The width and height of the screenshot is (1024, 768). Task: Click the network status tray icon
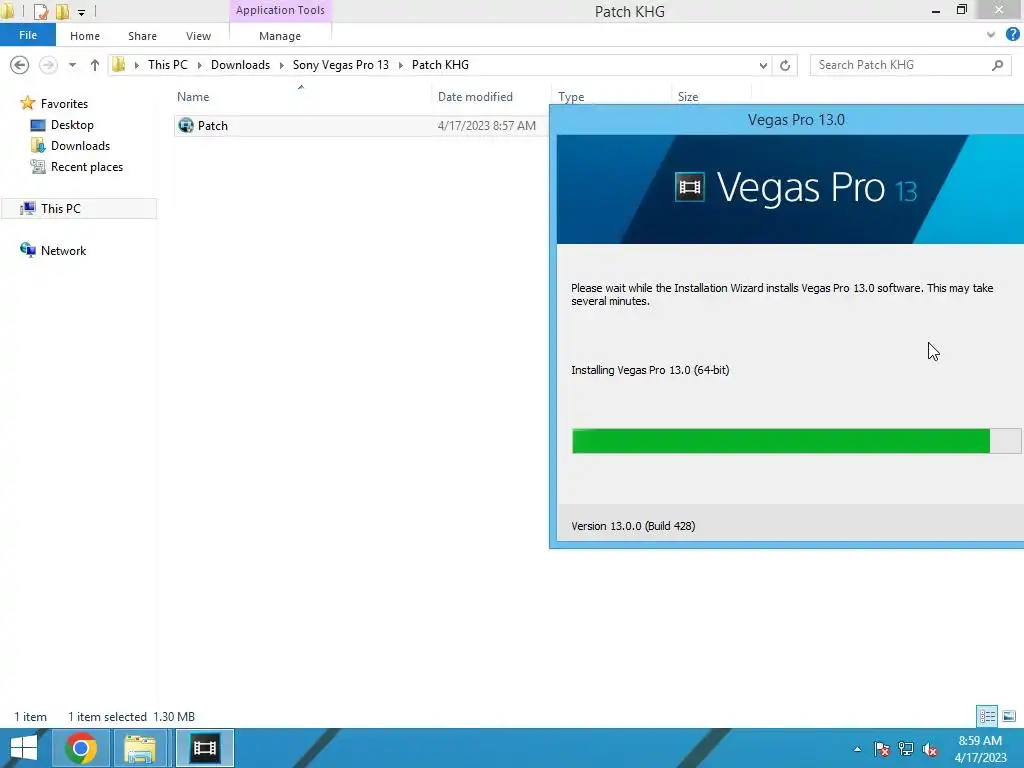[x=906, y=749]
